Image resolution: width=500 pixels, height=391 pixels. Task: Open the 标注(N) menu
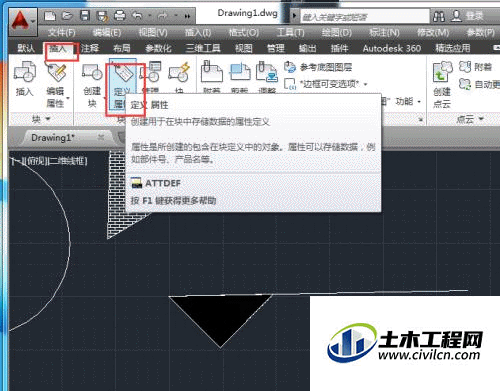click(384, 33)
